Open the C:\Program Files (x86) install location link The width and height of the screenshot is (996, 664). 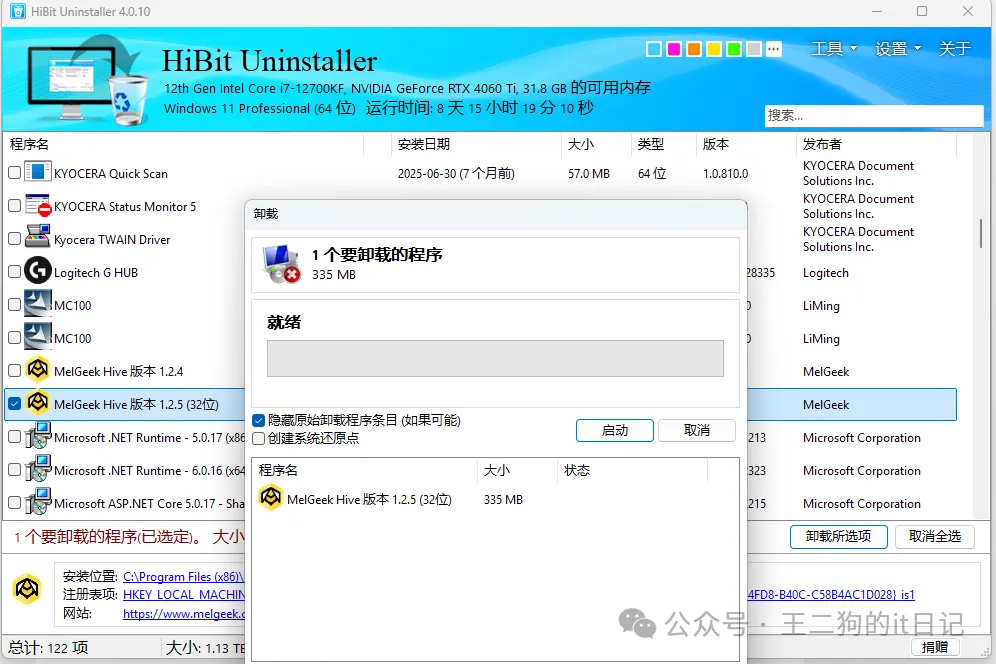coord(184,576)
